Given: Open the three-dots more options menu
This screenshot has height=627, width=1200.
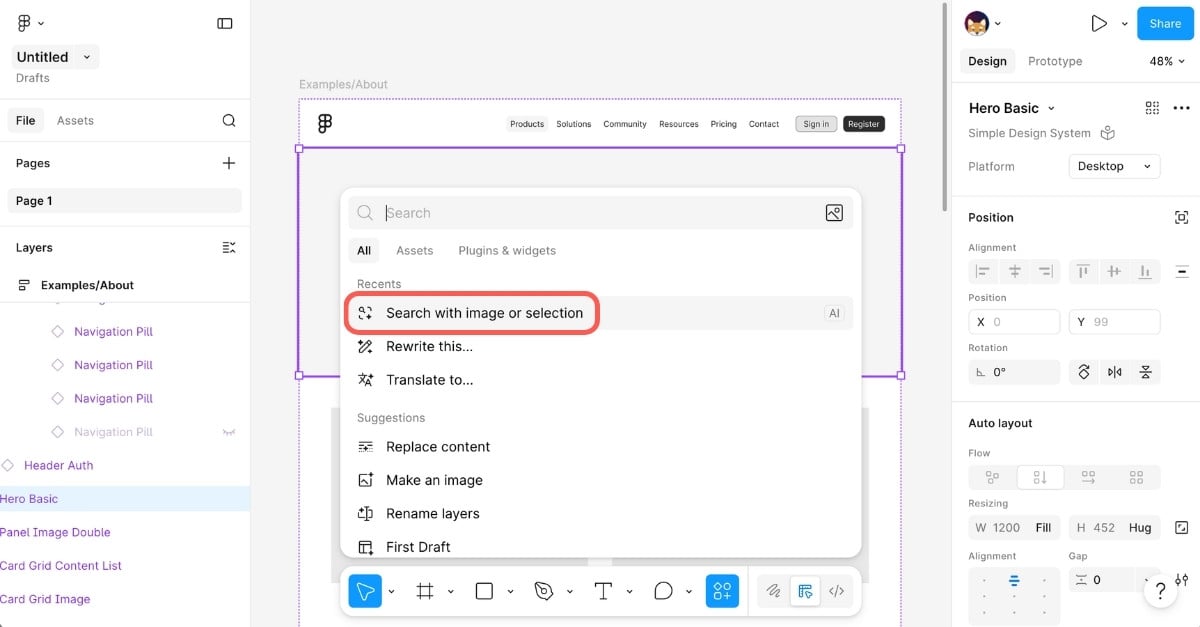Looking at the screenshot, I should 1181,108.
